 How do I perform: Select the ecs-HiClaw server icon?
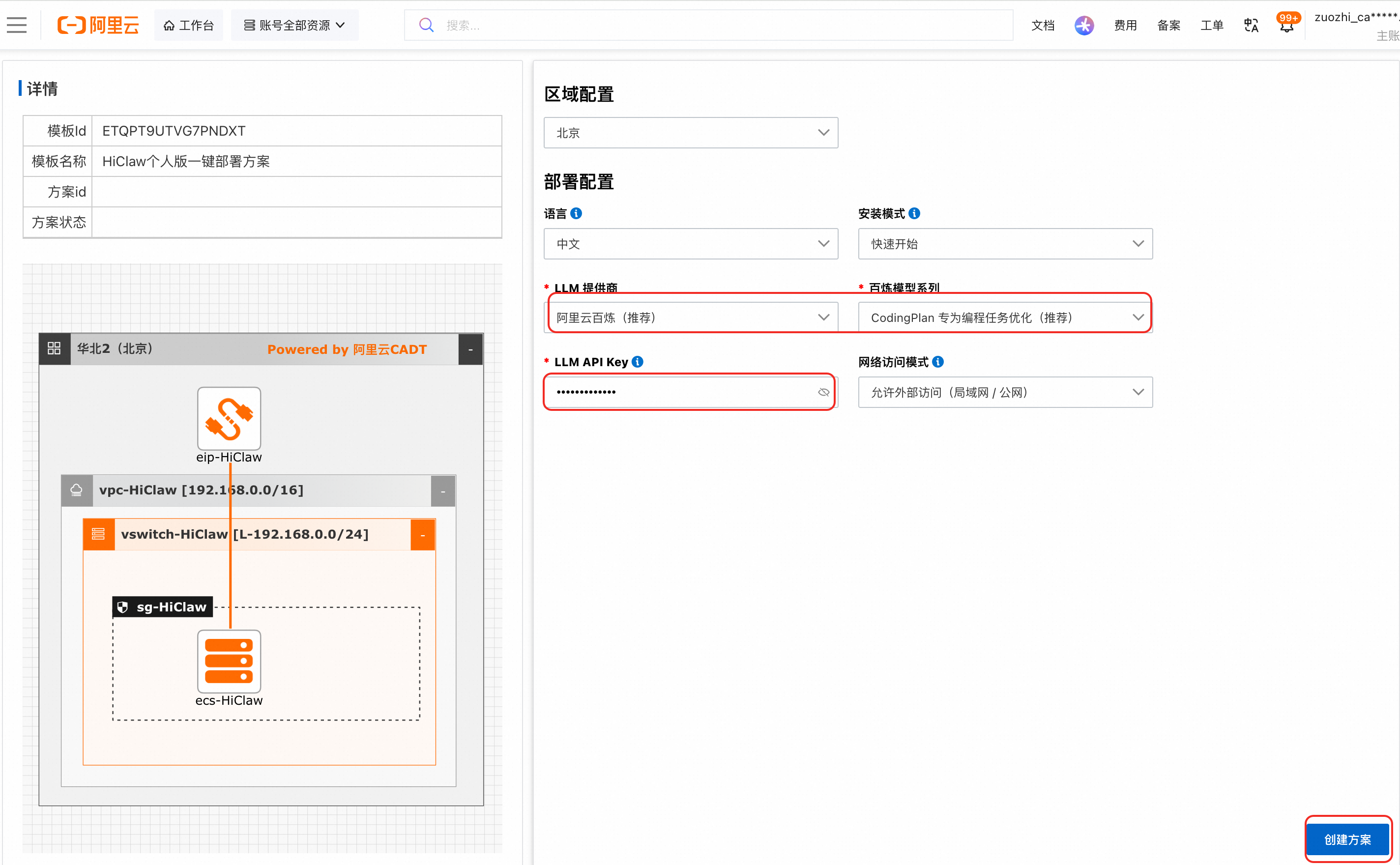[229, 662]
